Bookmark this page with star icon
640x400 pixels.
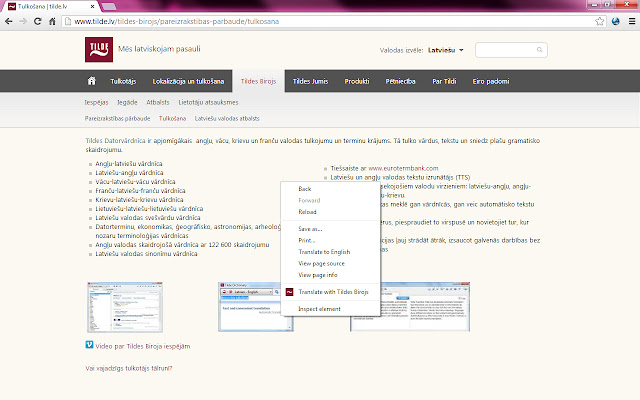(599, 21)
